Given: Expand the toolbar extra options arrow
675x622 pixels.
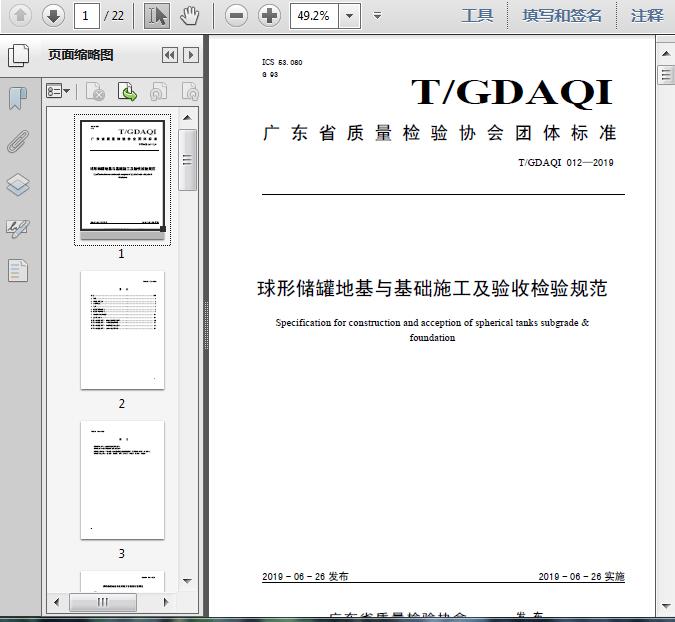Looking at the screenshot, I should [x=378, y=16].
